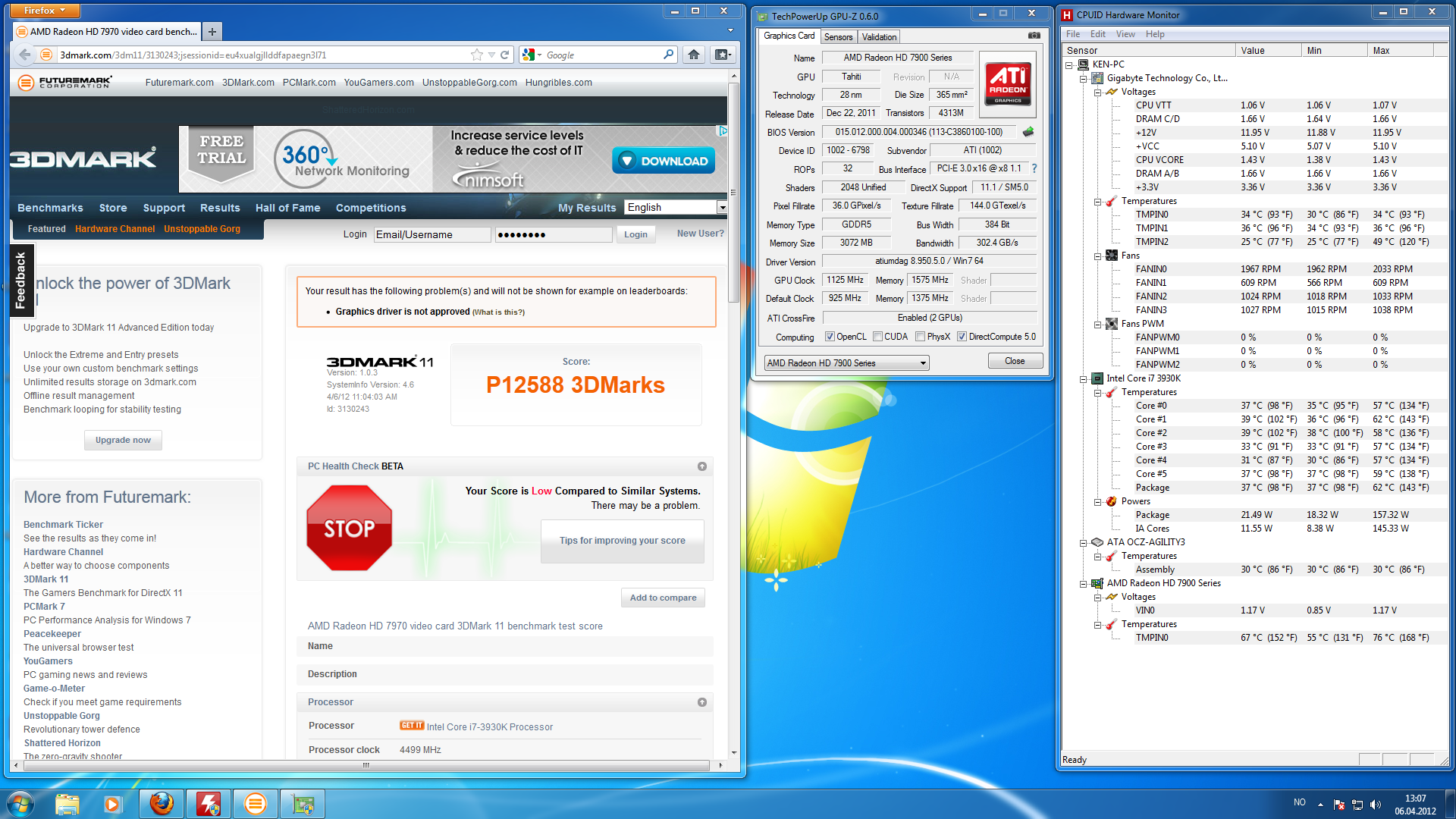Image resolution: width=1456 pixels, height=819 pixels.
Task: Click the Login button on 3DMark page
Action: [x=635, y=234]
